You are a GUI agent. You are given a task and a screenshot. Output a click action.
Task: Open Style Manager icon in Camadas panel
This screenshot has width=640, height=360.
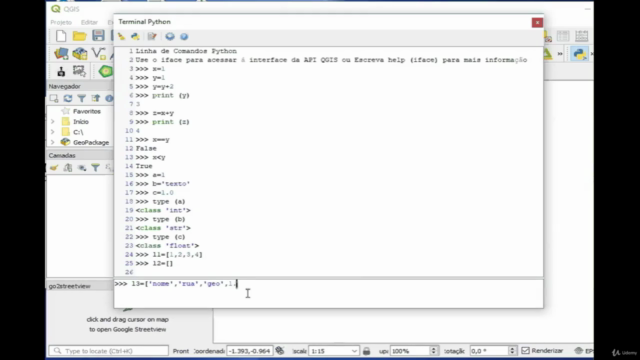coord(54,168)
